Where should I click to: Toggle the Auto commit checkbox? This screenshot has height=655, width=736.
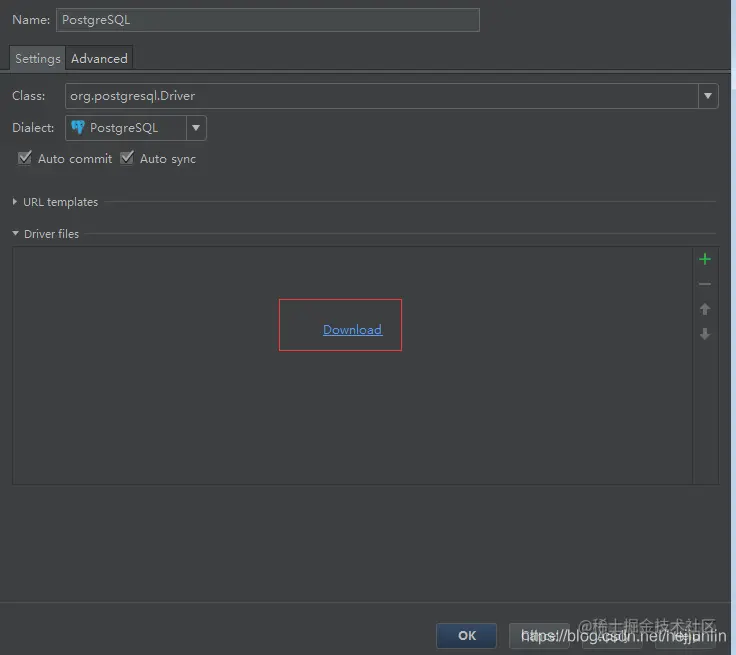pos(24,158)
